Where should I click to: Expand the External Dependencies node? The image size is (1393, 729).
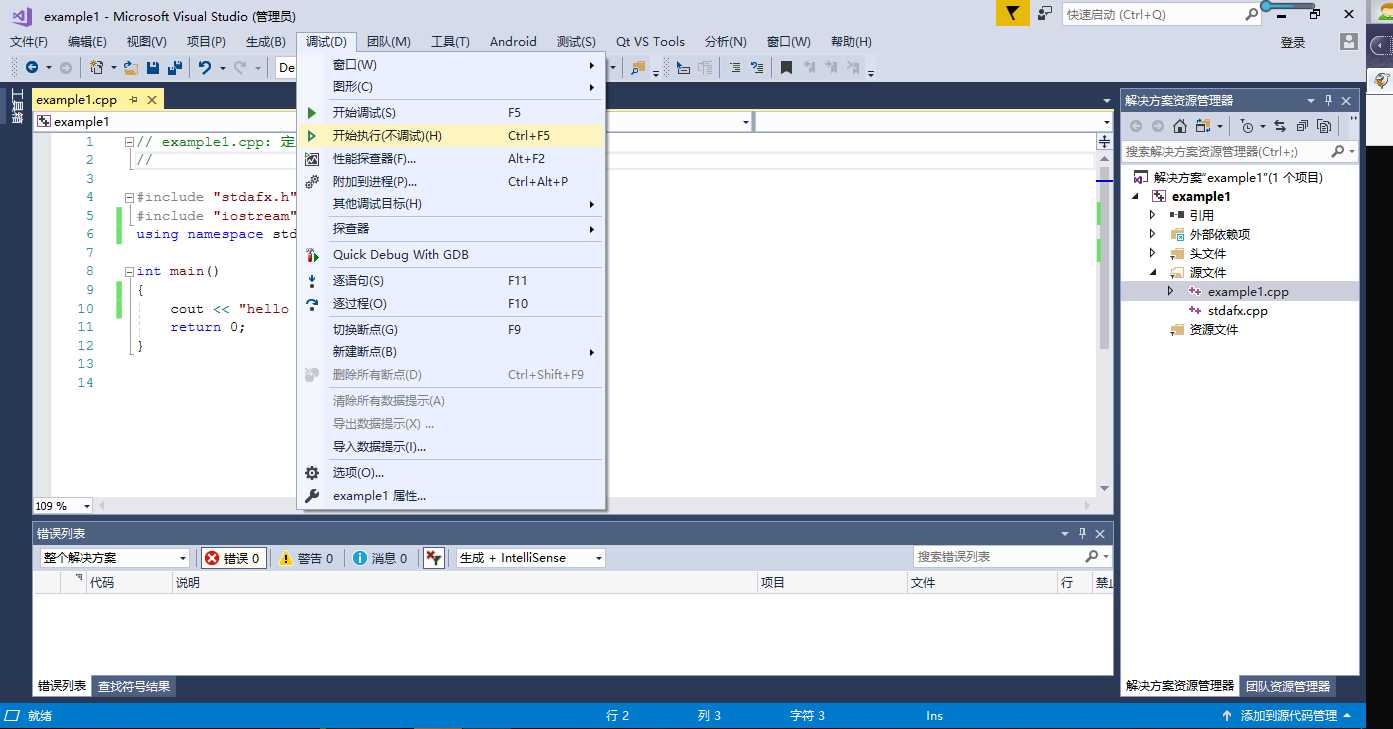pos(1152,234)
